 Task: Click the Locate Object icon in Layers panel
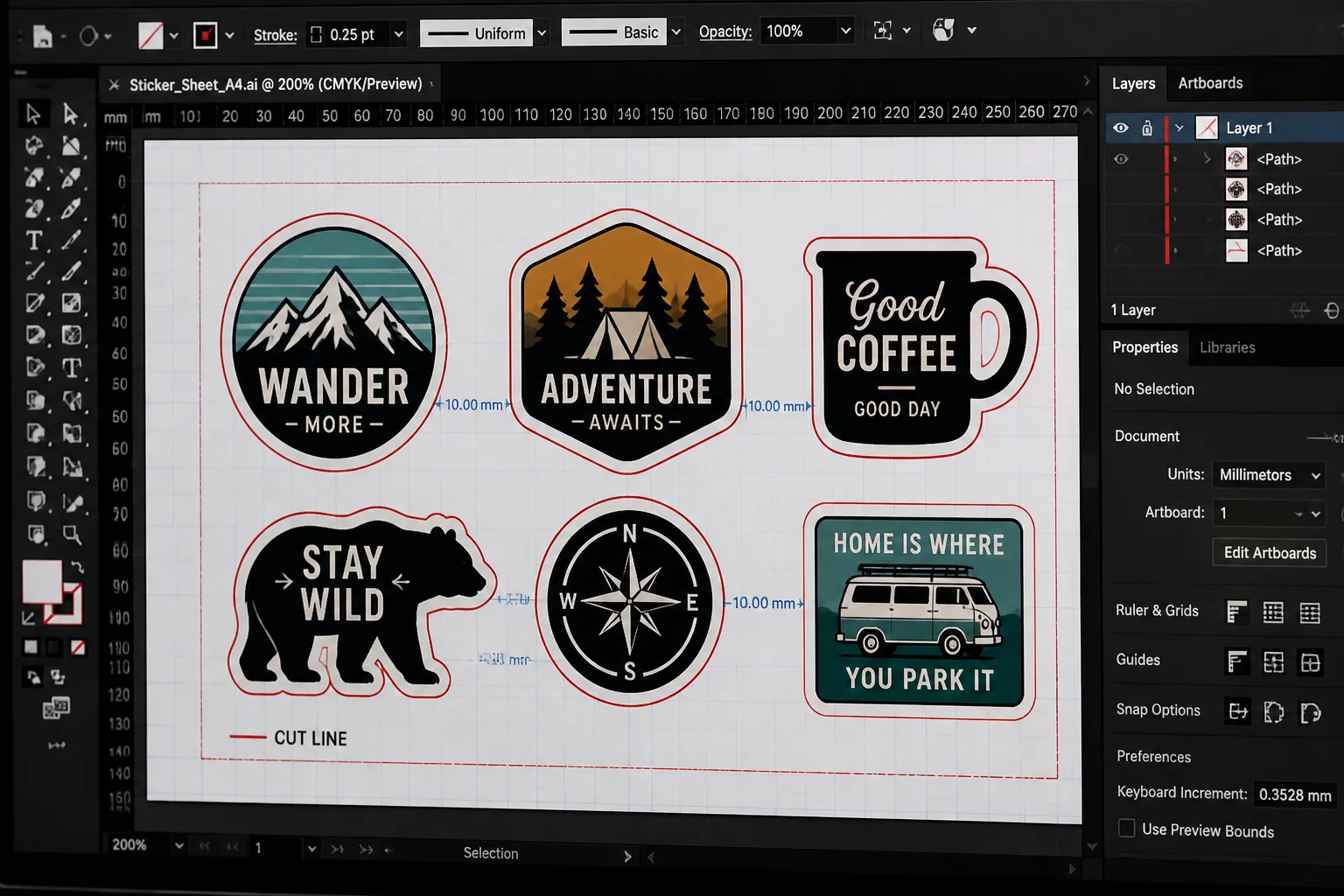click(x=1301, y=311)
